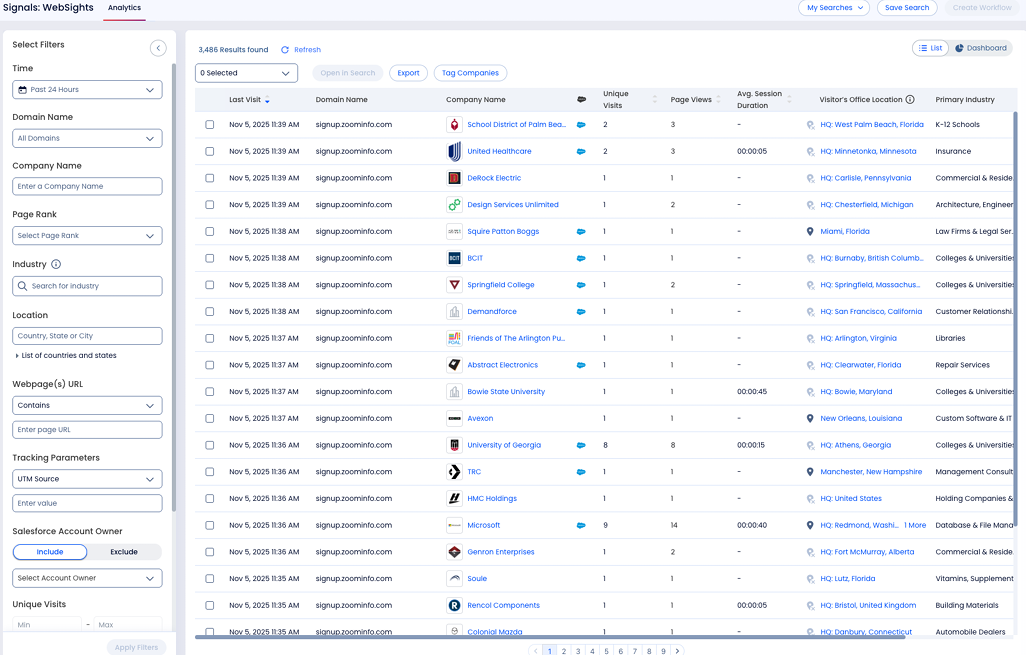Open the Bowie State University company link
1026x655 pixels.
coord(506,392)
